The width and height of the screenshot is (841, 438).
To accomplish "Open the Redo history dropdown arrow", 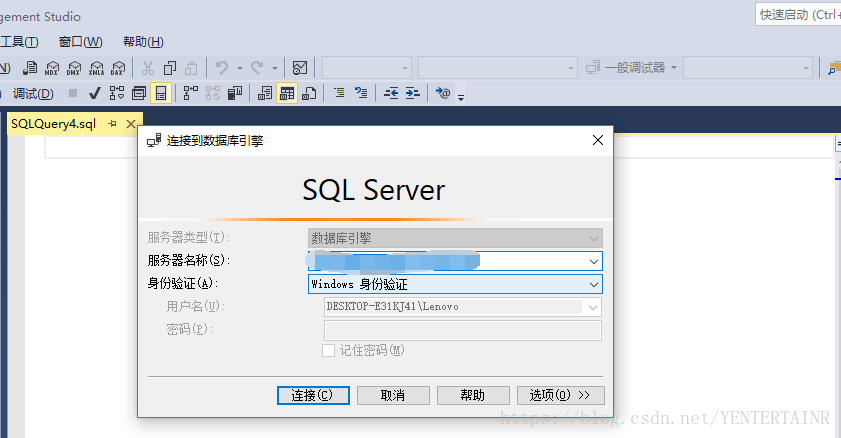I will point(275,68).
